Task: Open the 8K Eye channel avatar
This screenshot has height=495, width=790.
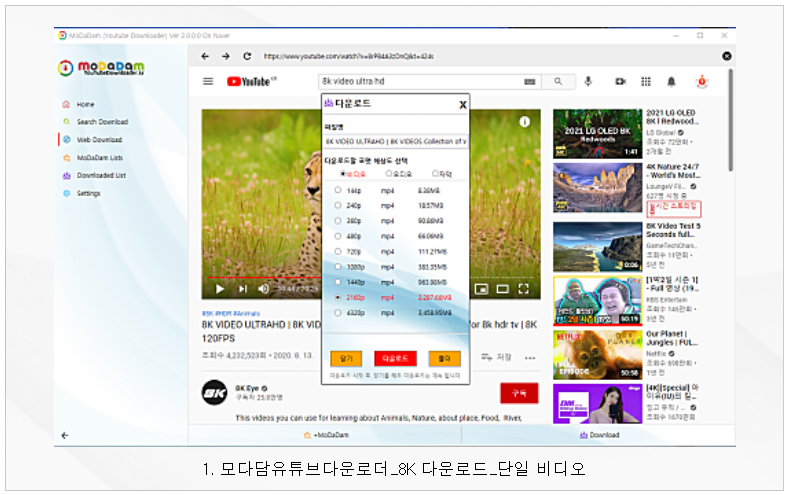Action: [x=215, y=393]
